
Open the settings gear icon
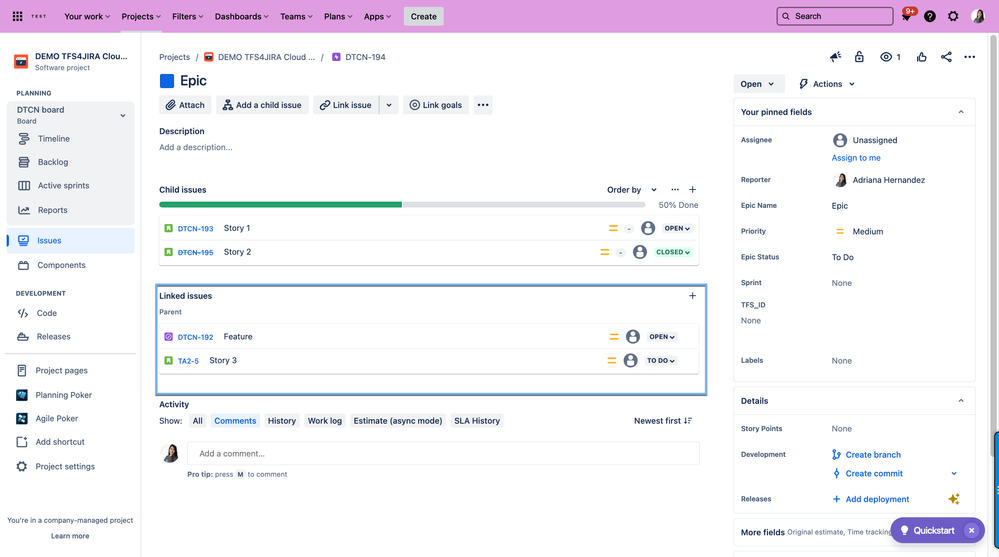[x=953, y=17]
